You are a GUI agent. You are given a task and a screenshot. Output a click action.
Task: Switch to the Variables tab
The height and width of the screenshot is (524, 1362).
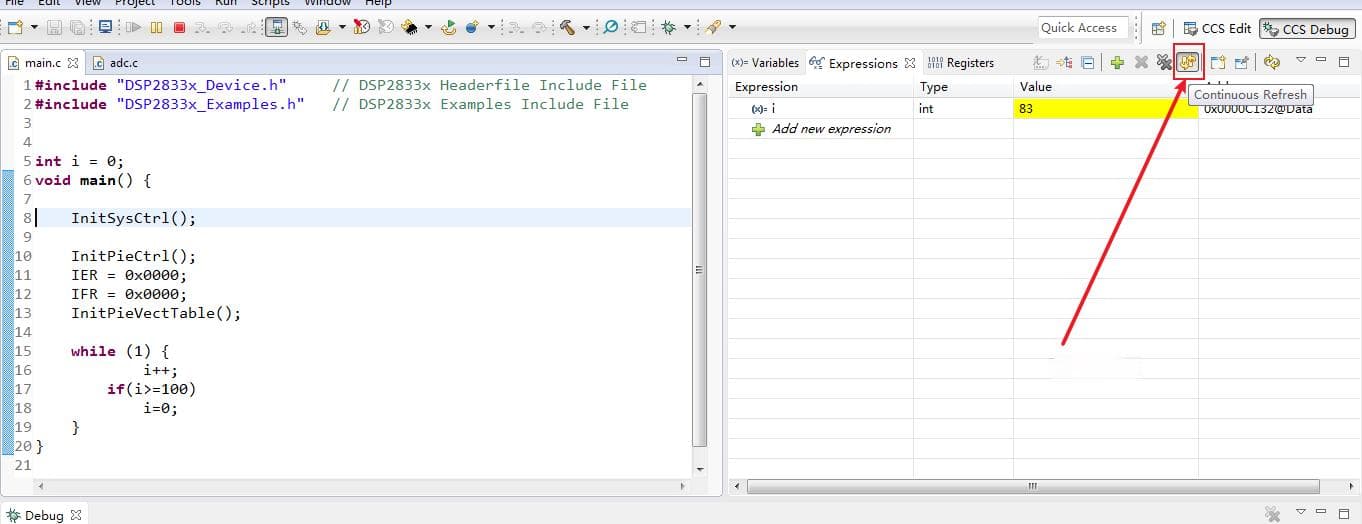pyautogui.click(x=765, y=62)
